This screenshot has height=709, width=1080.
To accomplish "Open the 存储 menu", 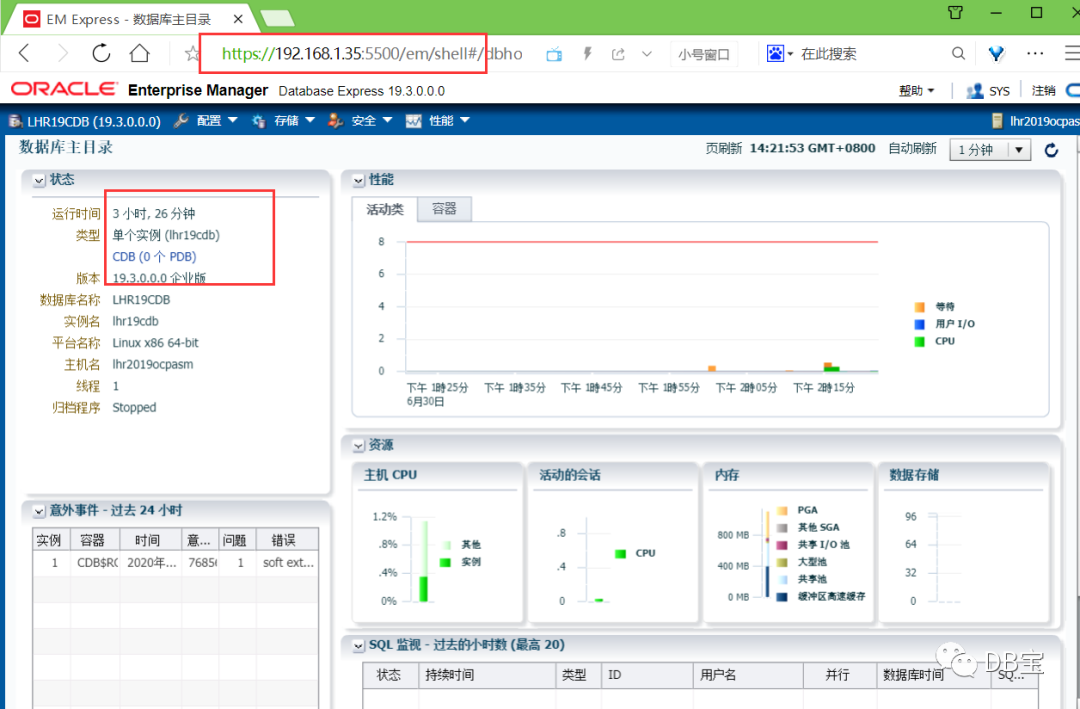I will pos(294,121).
